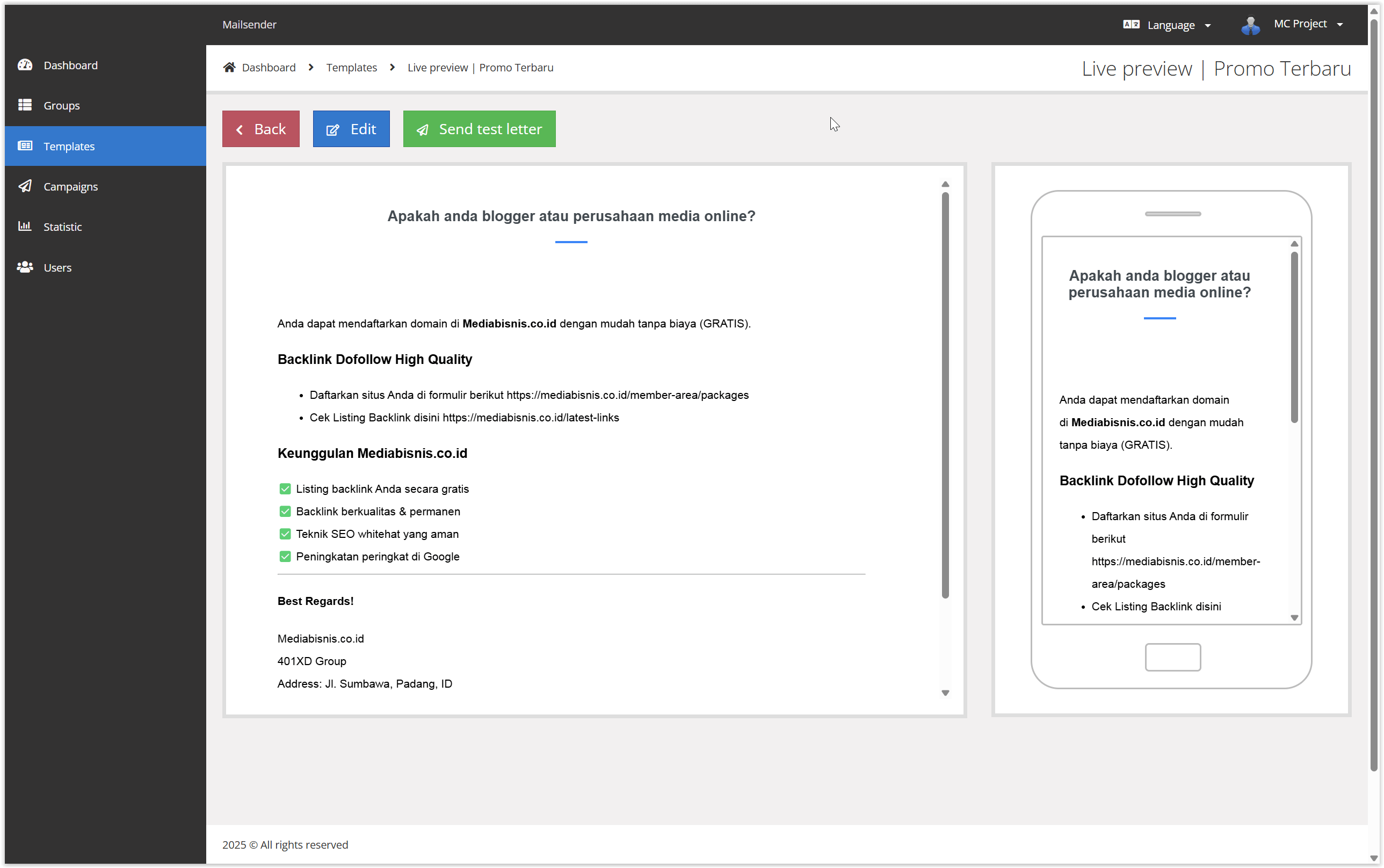Click the home icon in the breadcrumb

229,66
